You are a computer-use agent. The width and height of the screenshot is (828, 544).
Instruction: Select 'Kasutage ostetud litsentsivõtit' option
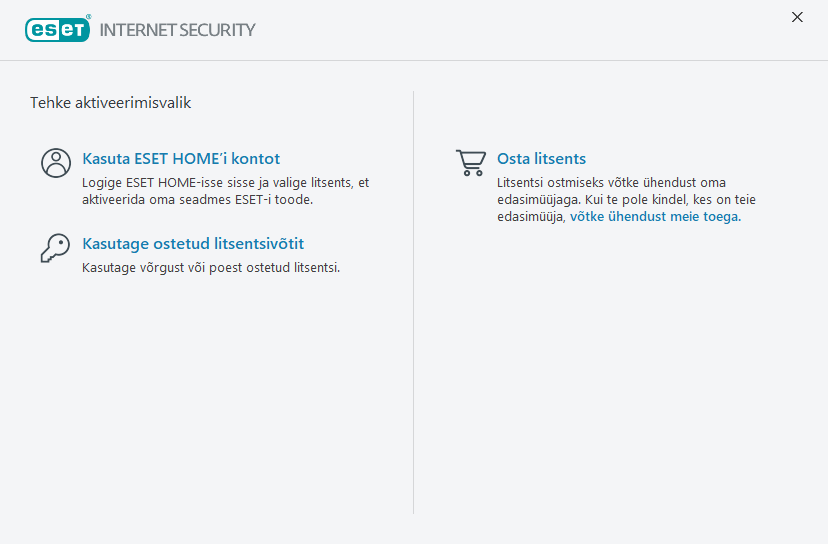click(x=193, y=244)
